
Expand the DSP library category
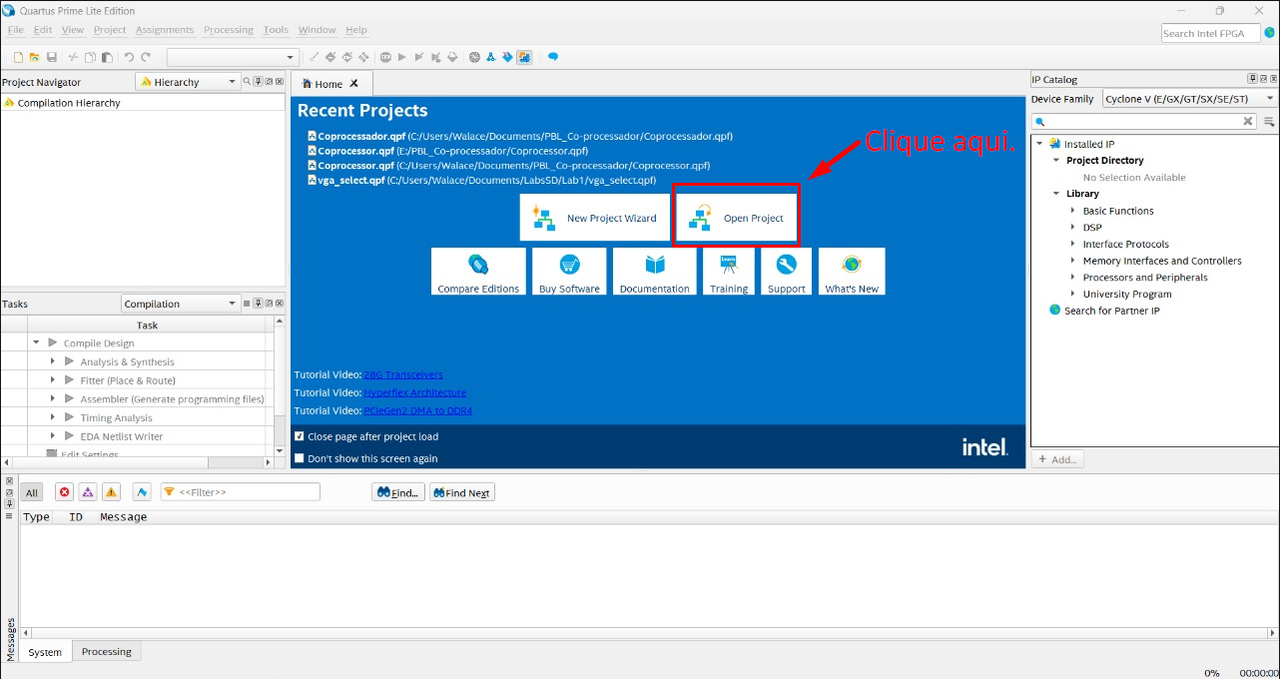[x=1073, y=227]
